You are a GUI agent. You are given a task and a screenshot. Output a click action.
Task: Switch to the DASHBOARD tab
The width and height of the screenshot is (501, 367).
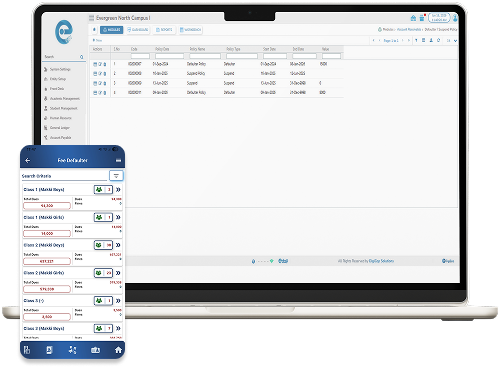(138, 30)
